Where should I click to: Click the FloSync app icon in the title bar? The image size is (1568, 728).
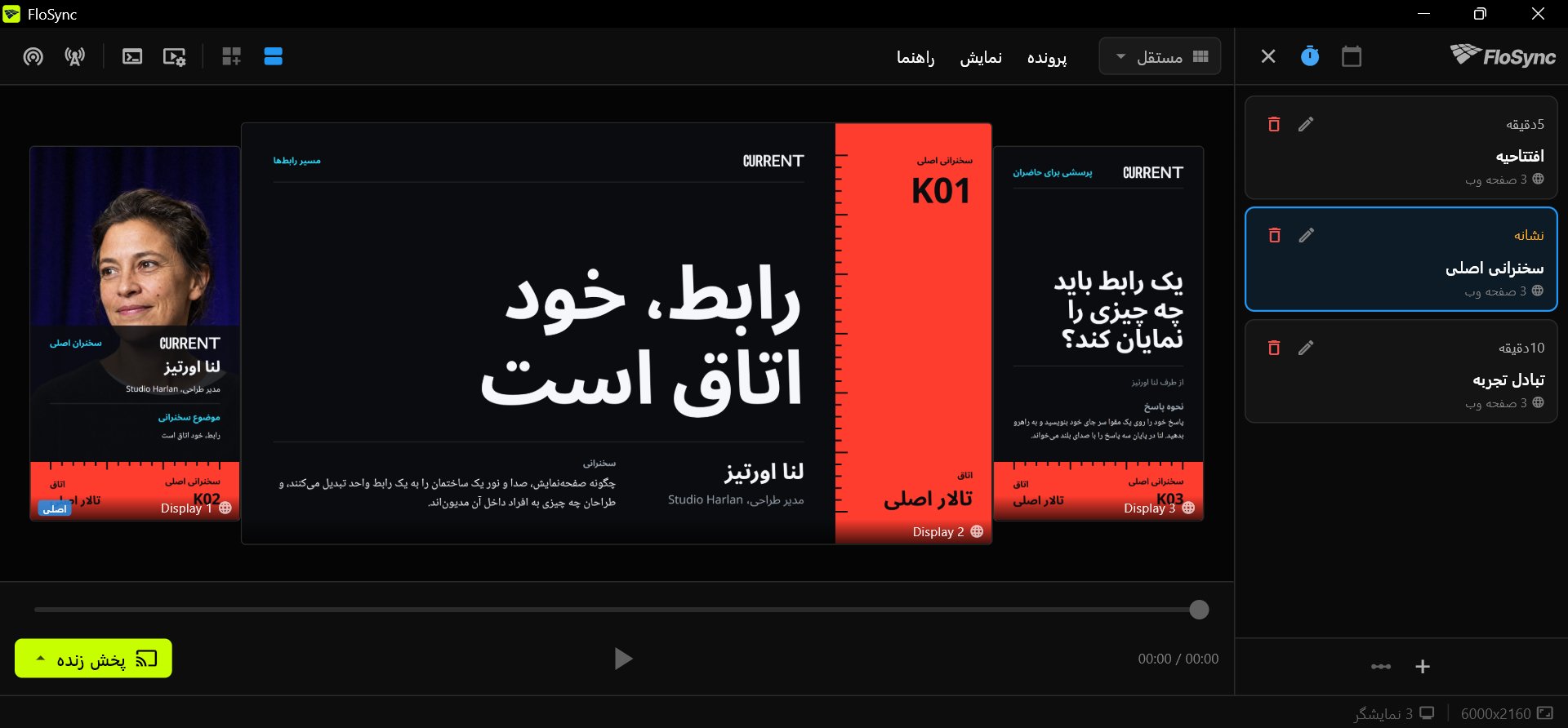[x=11, y=14]
